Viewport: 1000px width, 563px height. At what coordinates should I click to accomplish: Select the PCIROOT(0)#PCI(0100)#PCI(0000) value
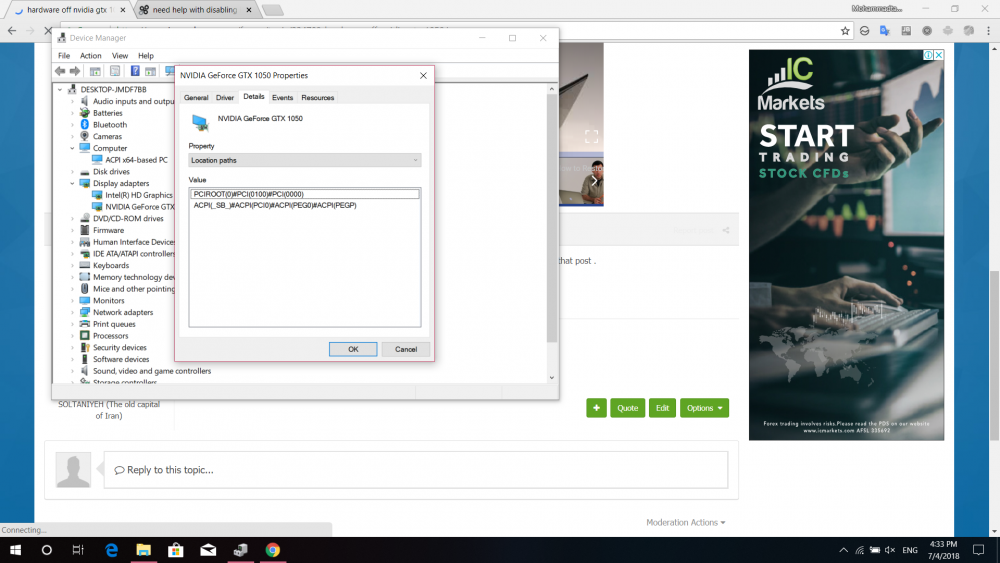[305, 194]
